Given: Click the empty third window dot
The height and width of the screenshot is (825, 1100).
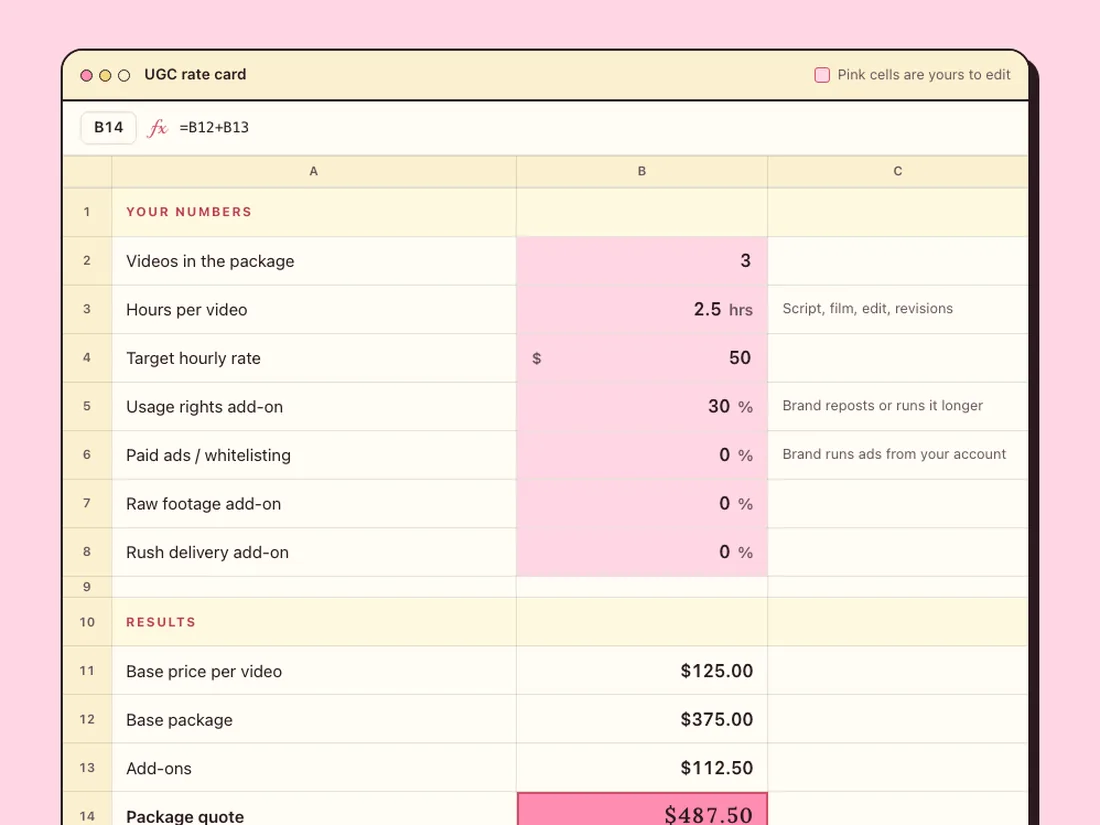Looking at the screenshot, I should point(124,75).
